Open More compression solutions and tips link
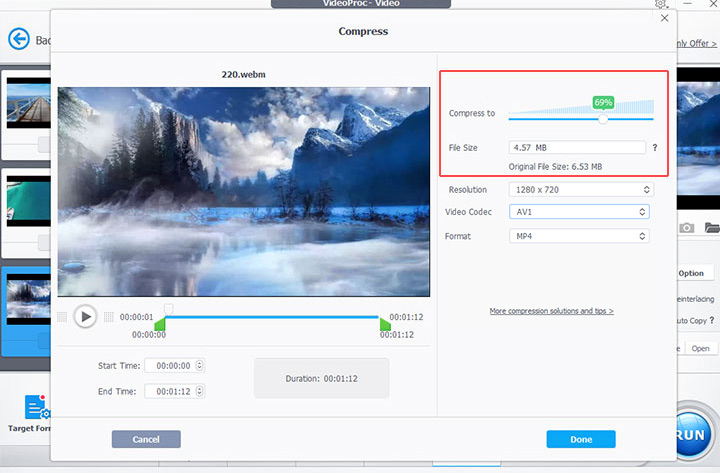The image size is (720, 473). (x=551, y=311)
